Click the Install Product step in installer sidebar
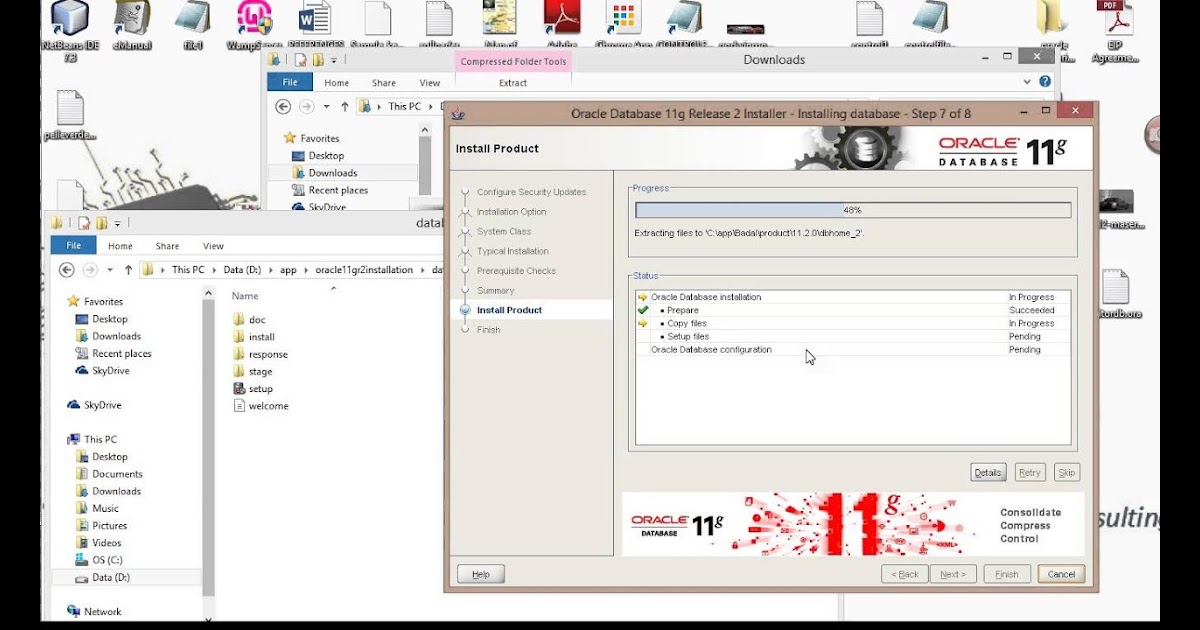This screenshot has width=1200, height=630. [509, 310]
